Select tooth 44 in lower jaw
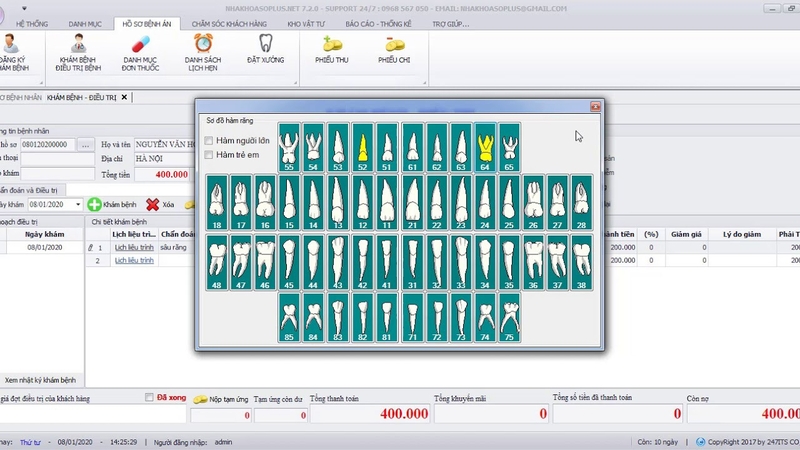This screenshot has width=800, height=450. [313, 262]
